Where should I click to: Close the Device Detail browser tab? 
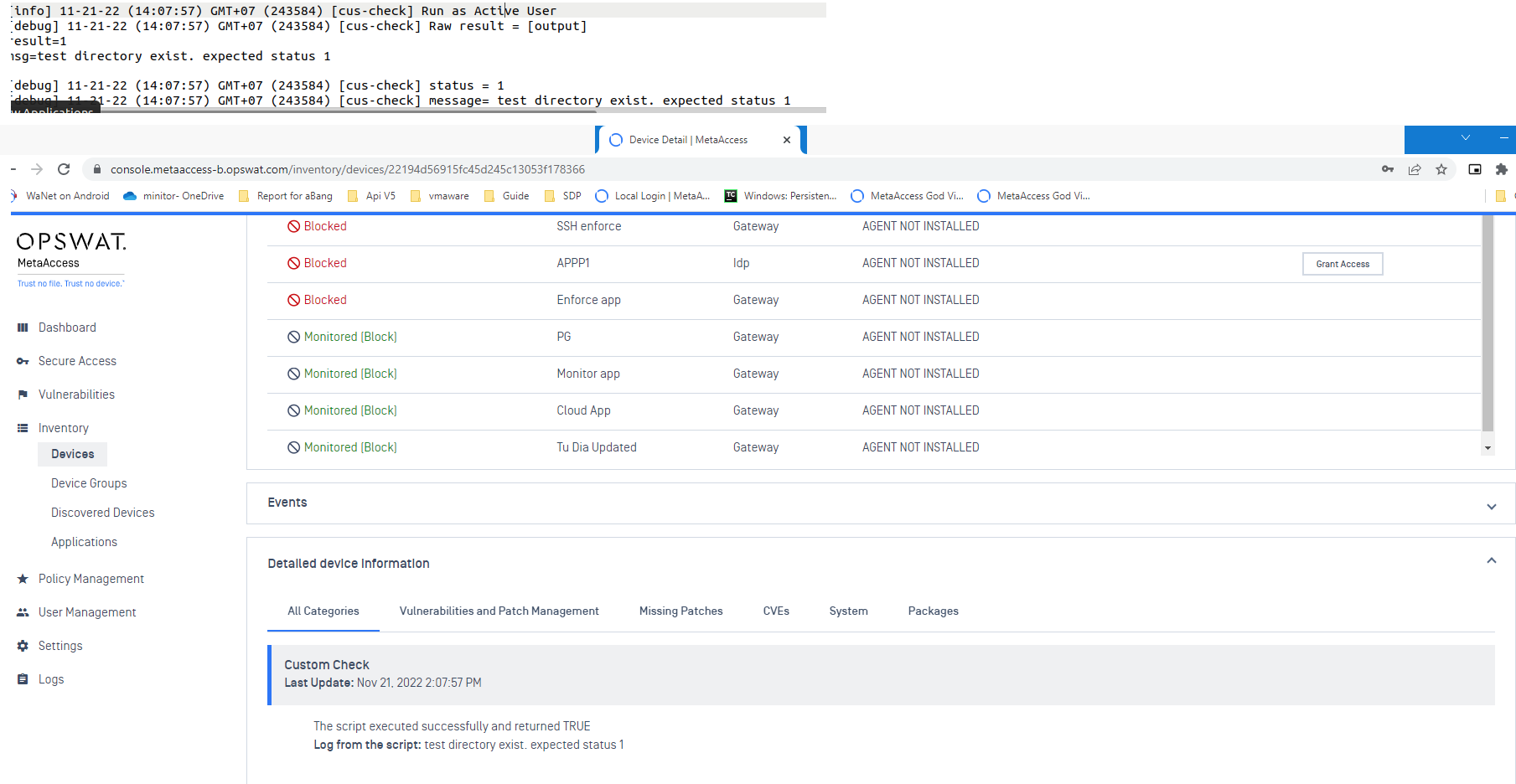pos(787,140)
